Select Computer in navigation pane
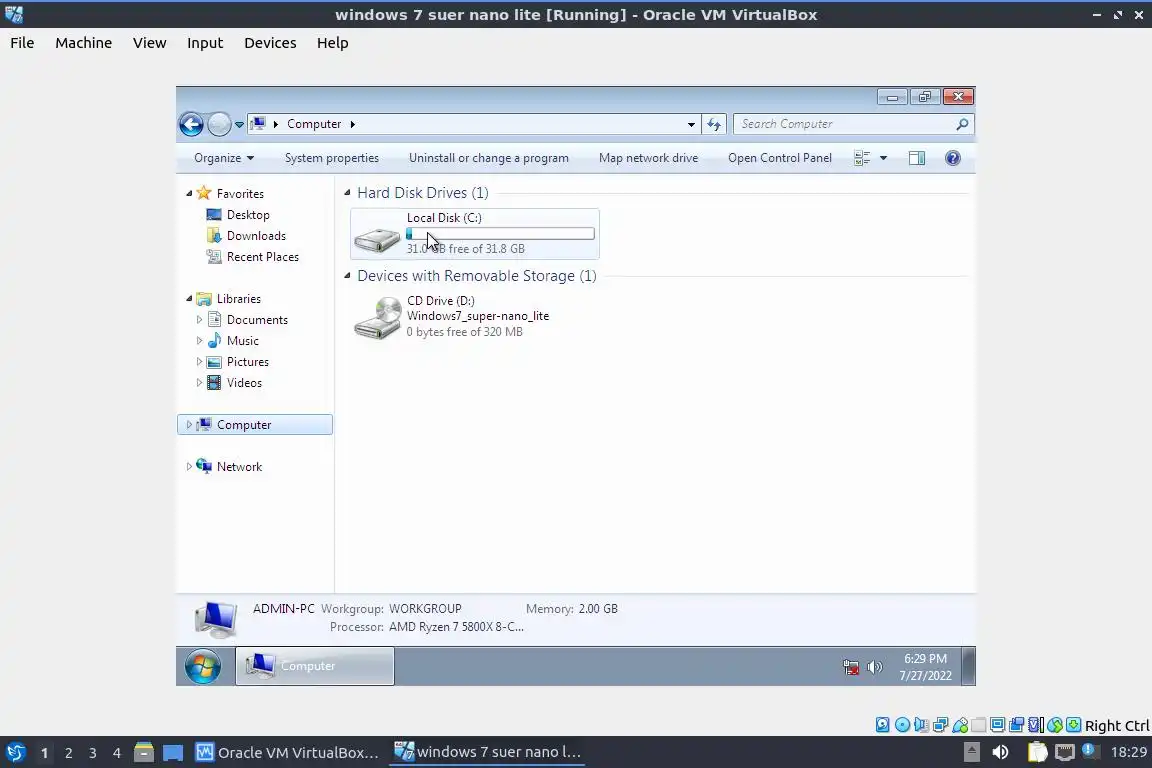1152x768 pixels. click(255, 425)
